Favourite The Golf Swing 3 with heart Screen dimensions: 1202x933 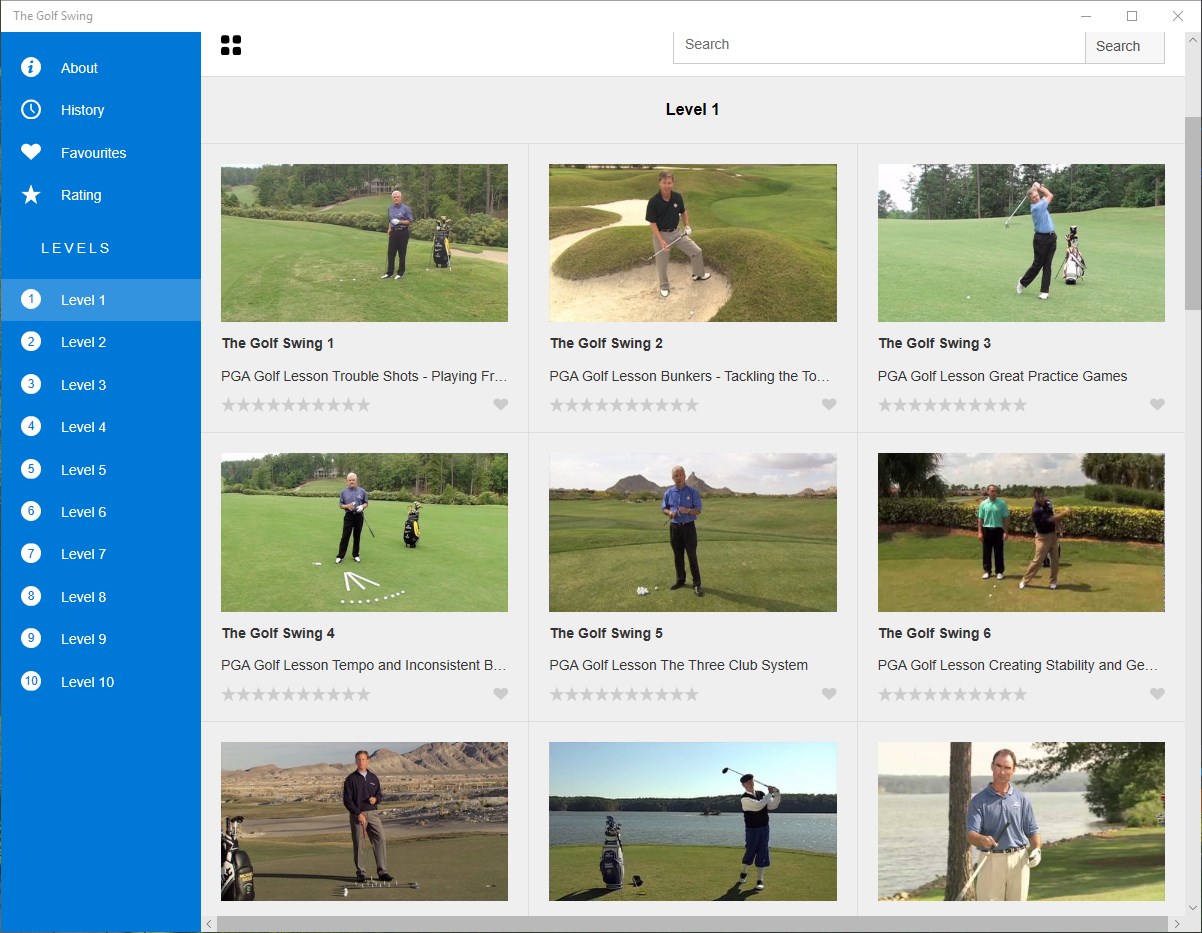(x=1157, y=404)
